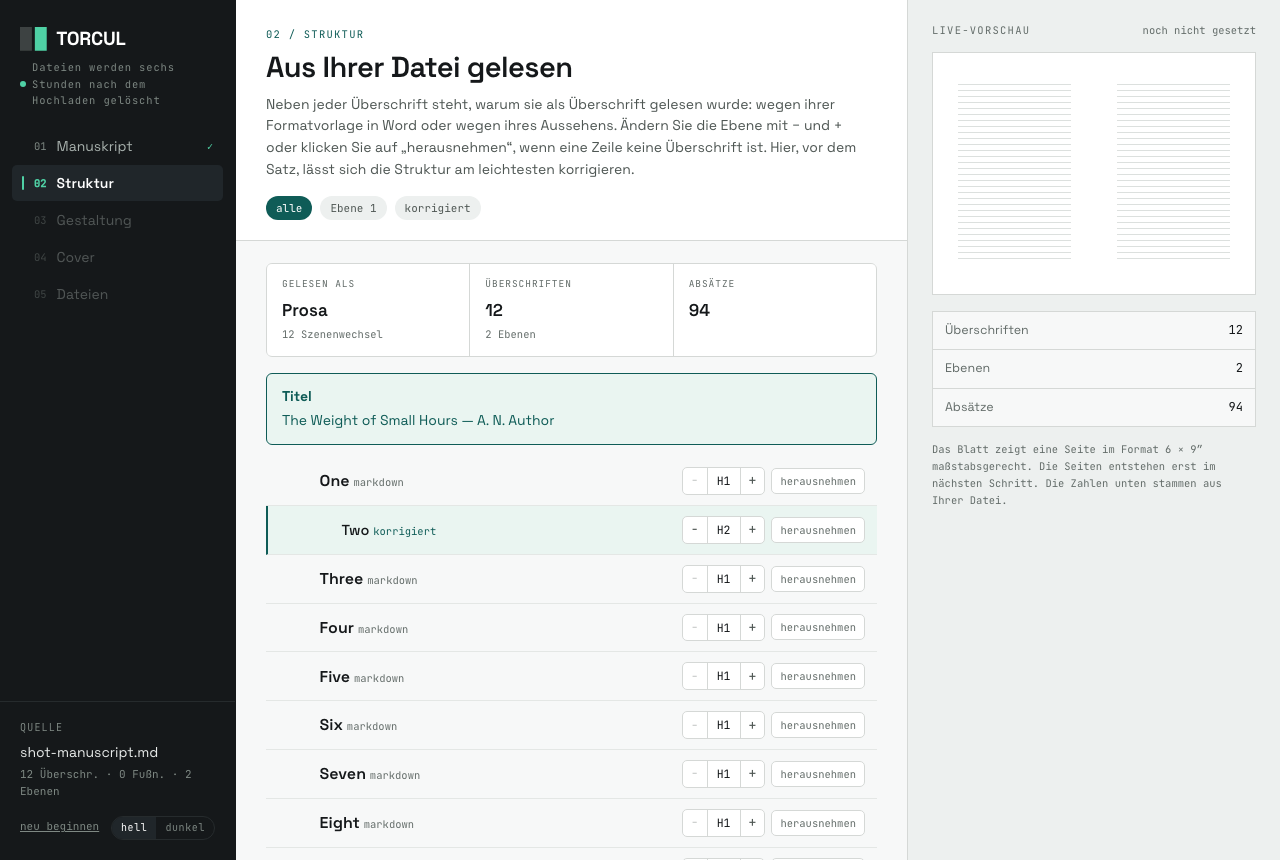Open the Cover step
Image resolution: width=1280 pixels, height=860 pixels.
[x=117, y=257]
